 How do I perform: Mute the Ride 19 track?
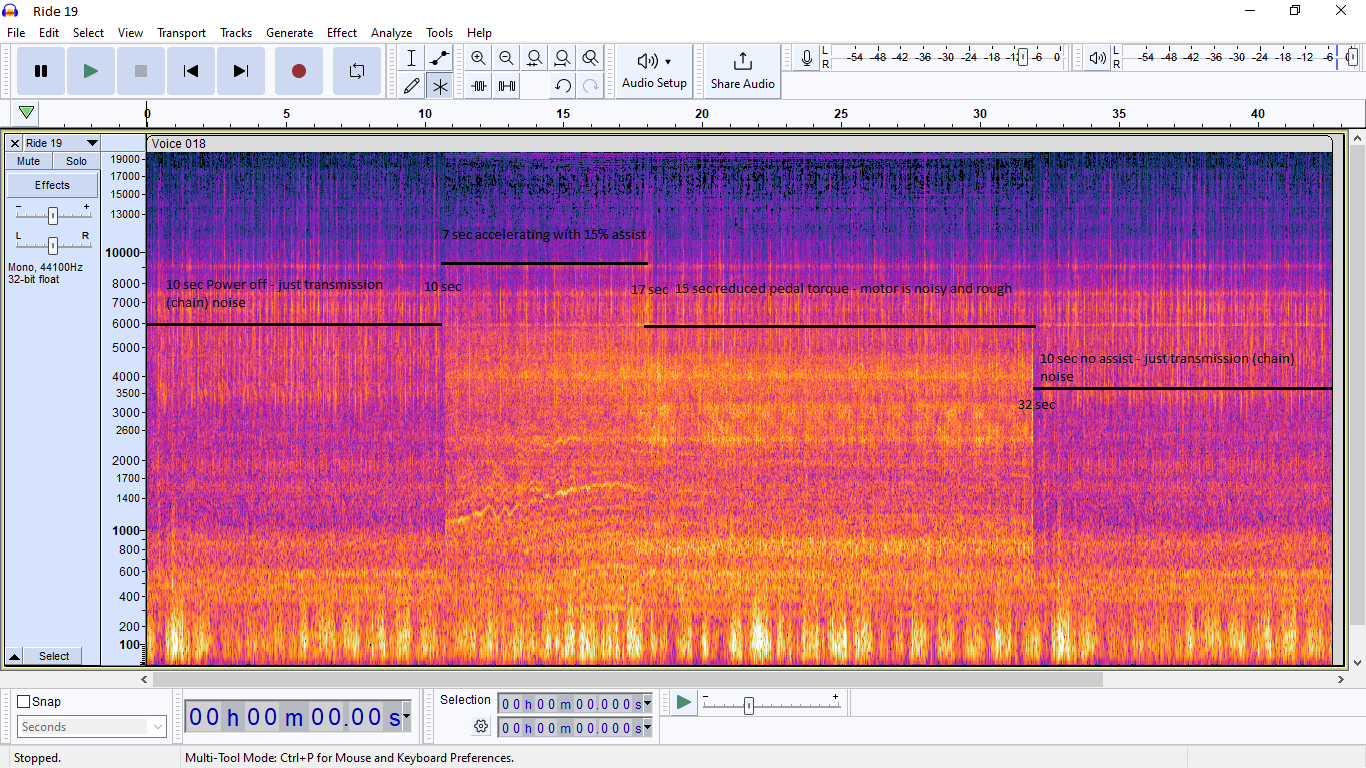(29, 161)
